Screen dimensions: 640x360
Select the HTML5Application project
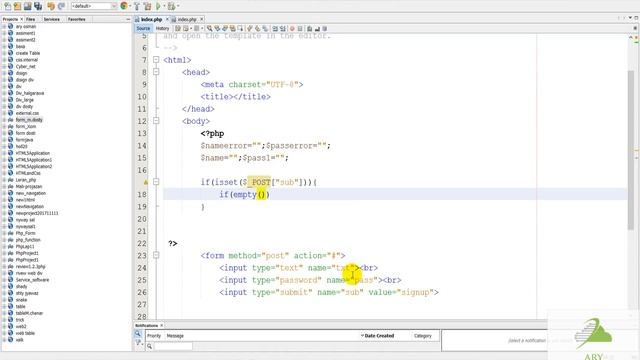tap(33, 153)
